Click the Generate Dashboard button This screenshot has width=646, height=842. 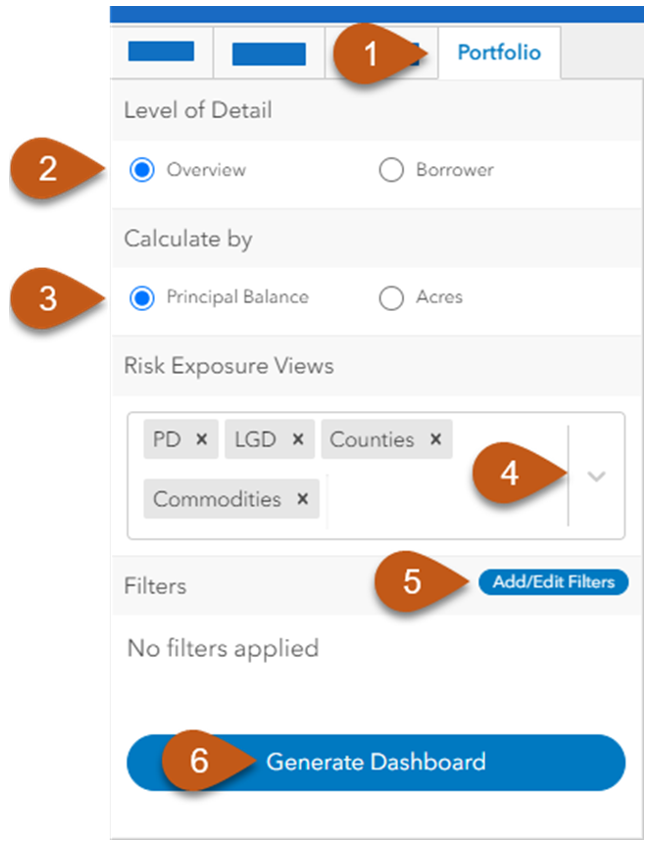coord(375,762)
